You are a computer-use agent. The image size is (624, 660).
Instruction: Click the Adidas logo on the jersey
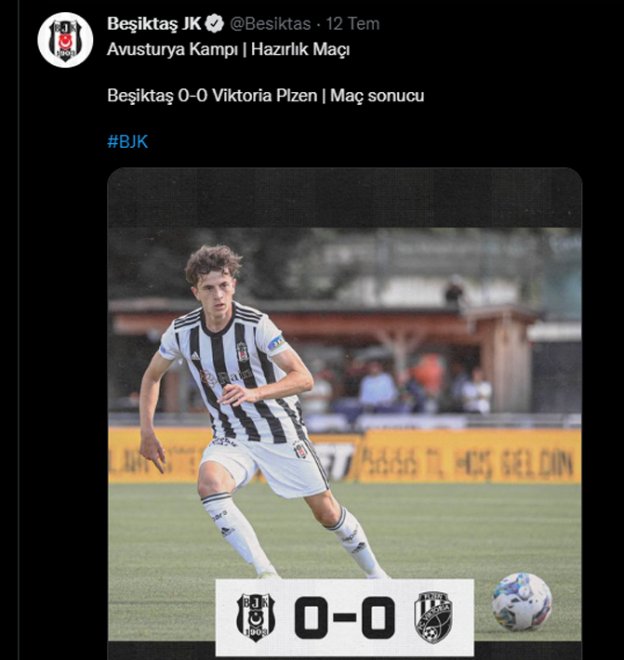point(195,356)
